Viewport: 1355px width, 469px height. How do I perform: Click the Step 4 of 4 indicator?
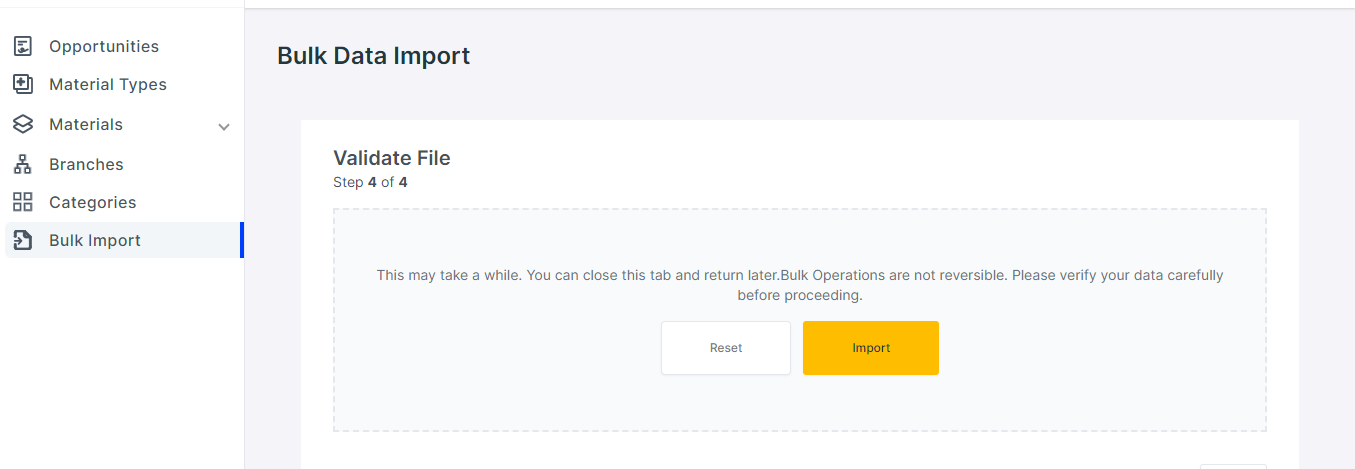pos(370,183)
